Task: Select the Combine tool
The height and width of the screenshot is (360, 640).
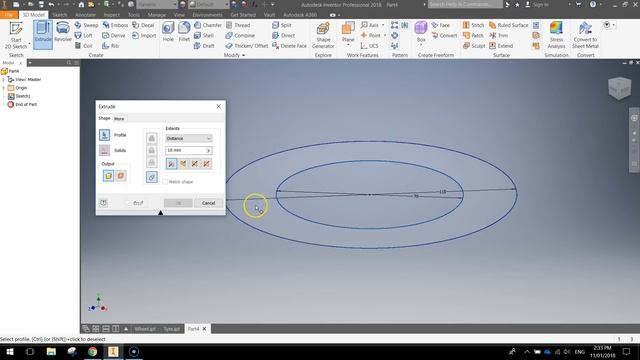Action: (240, 36)
